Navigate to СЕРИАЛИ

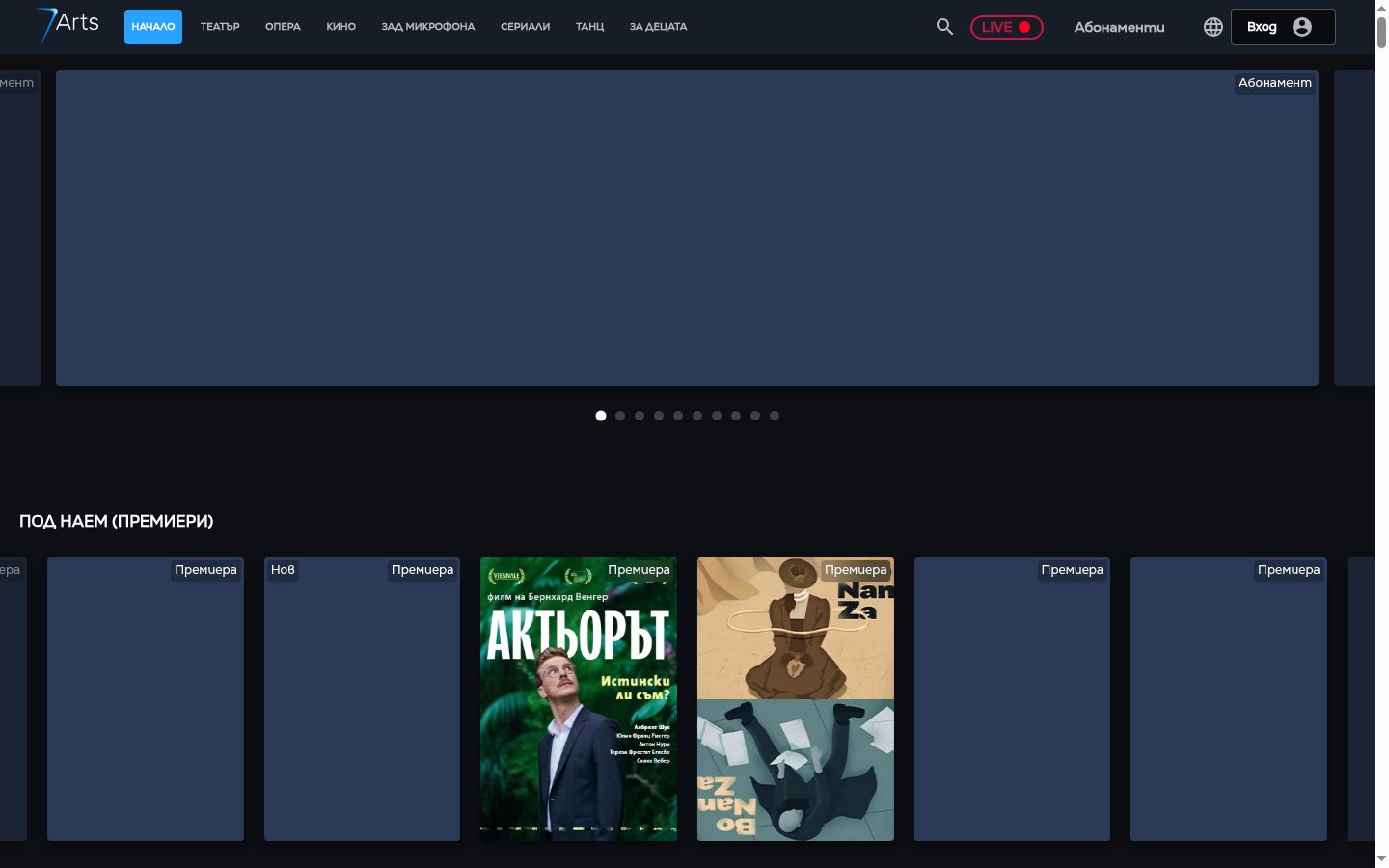525,27
